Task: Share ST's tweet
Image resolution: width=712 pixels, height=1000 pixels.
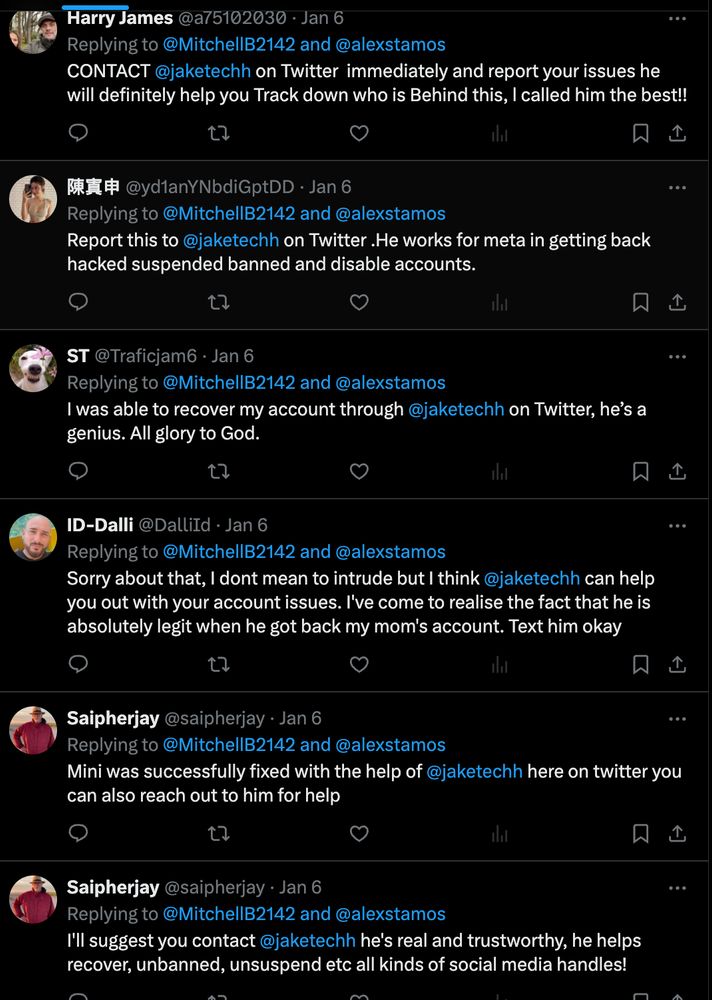Action: click(677, 471)
